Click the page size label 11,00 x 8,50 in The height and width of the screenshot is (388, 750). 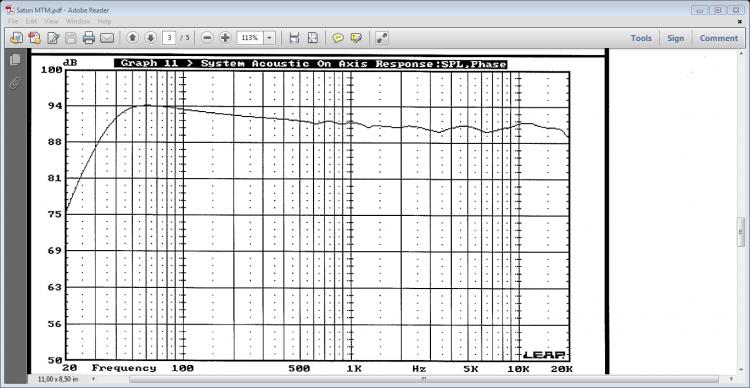click(x=57, y=379)
